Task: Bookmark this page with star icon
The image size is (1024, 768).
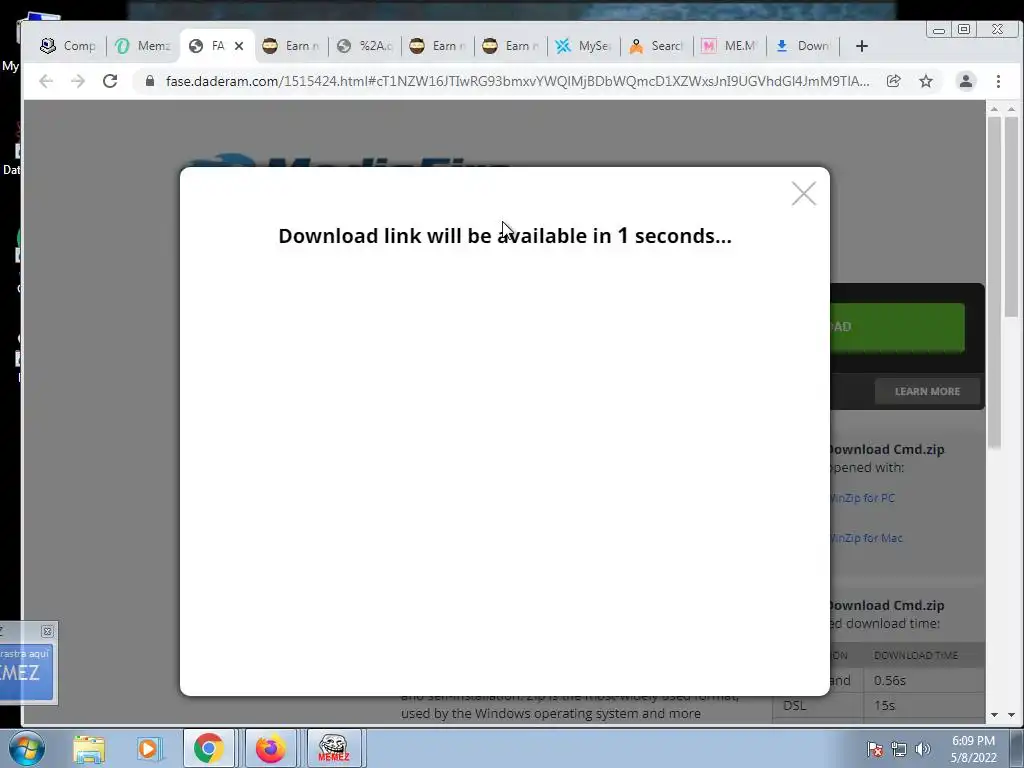Action: click(x=925, y=81)
